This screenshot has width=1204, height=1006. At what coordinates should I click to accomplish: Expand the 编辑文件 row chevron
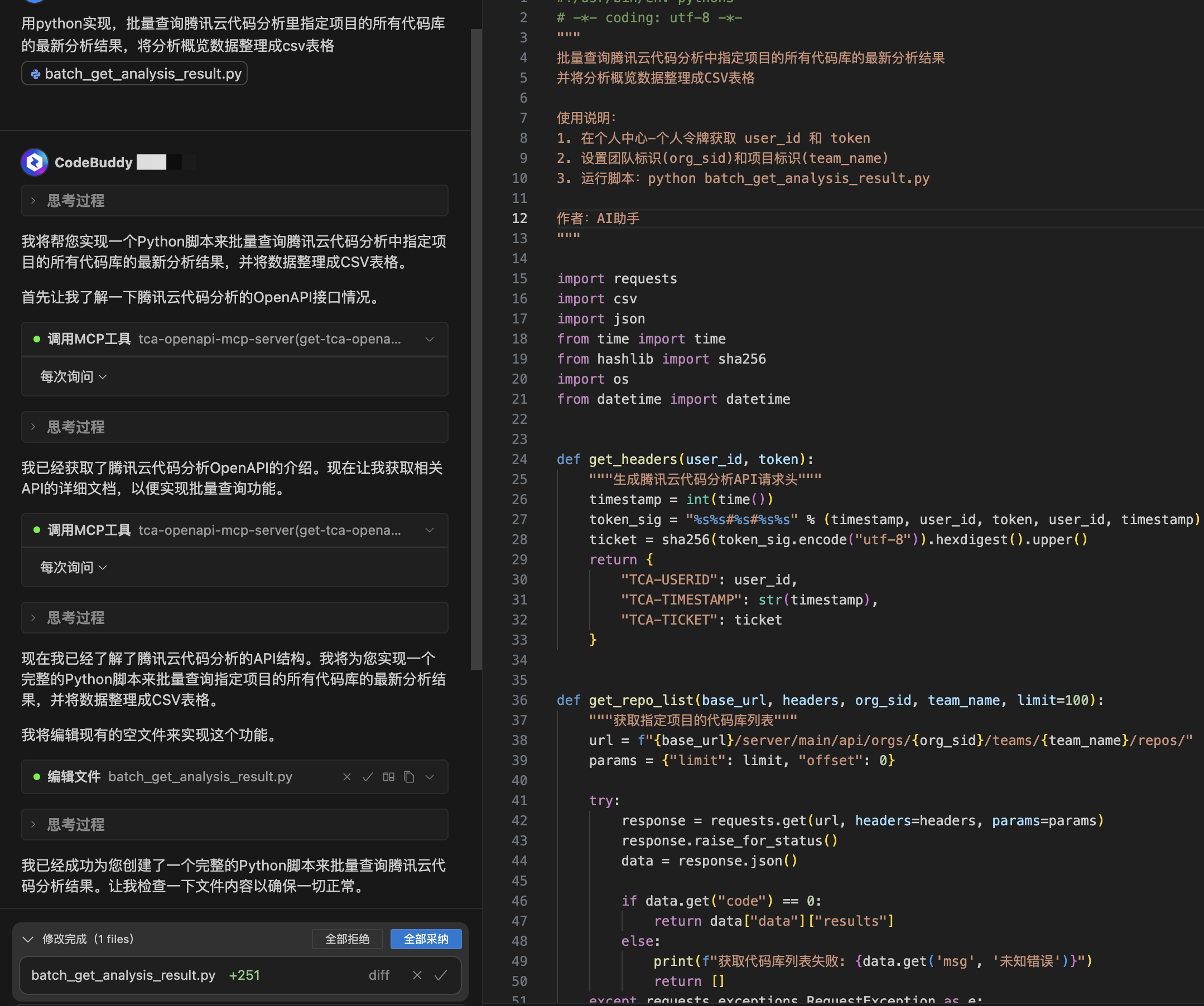(430, 777)
